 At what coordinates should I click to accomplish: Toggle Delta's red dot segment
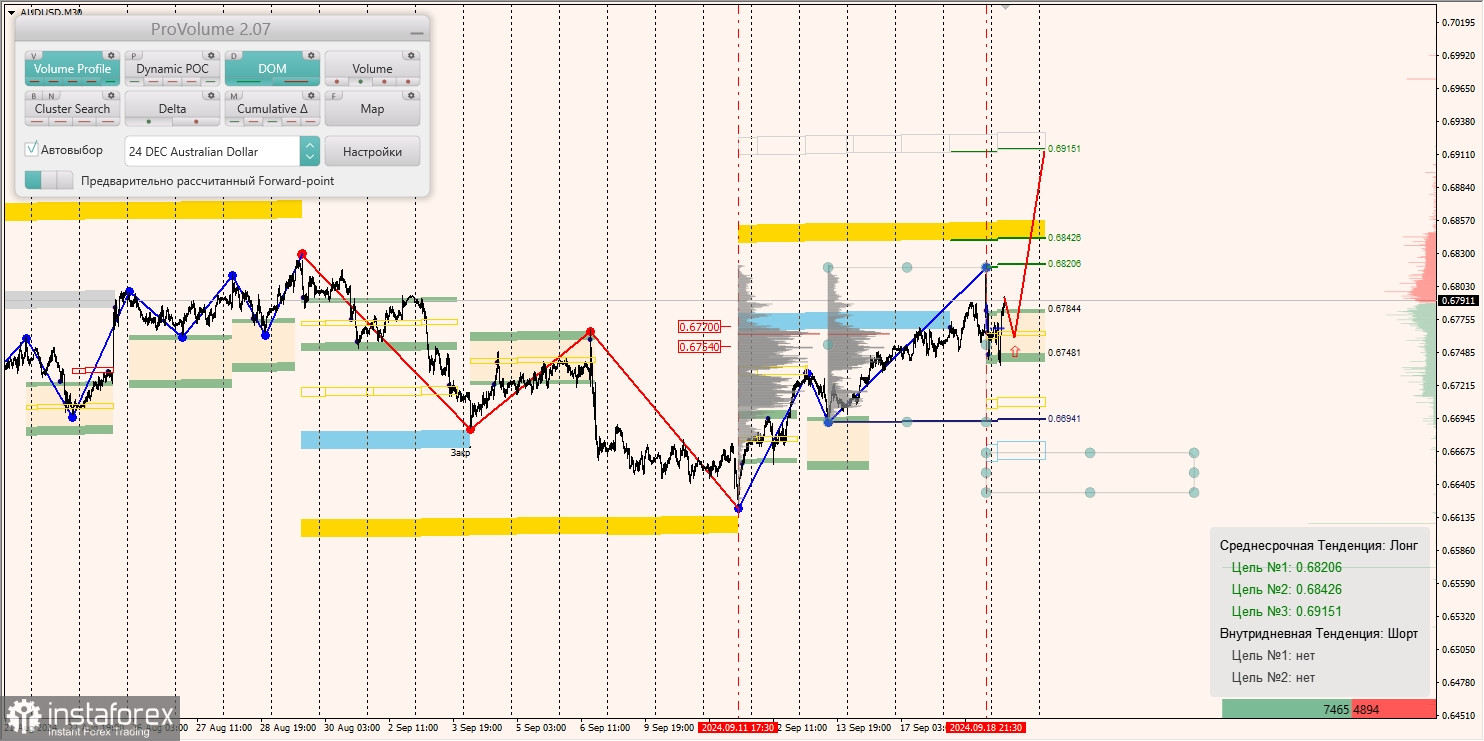click(x=196, y=122)
